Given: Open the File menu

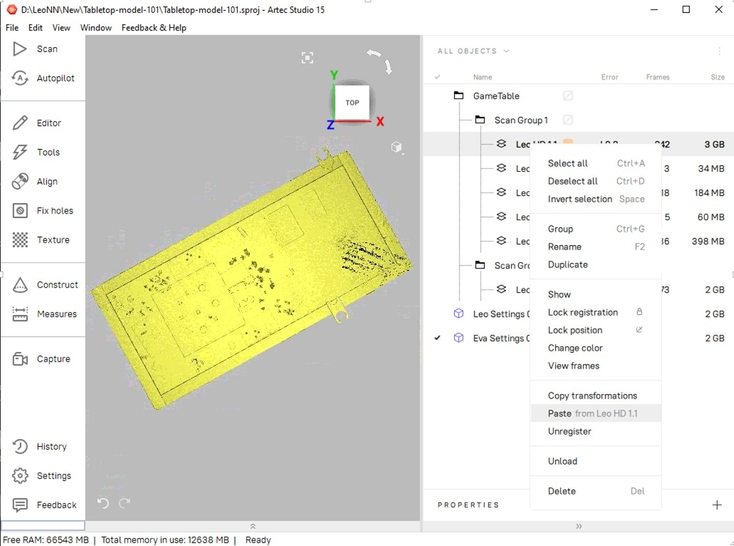Looking at the screenshot, I should pyautogui.click(x=12, y=28).
